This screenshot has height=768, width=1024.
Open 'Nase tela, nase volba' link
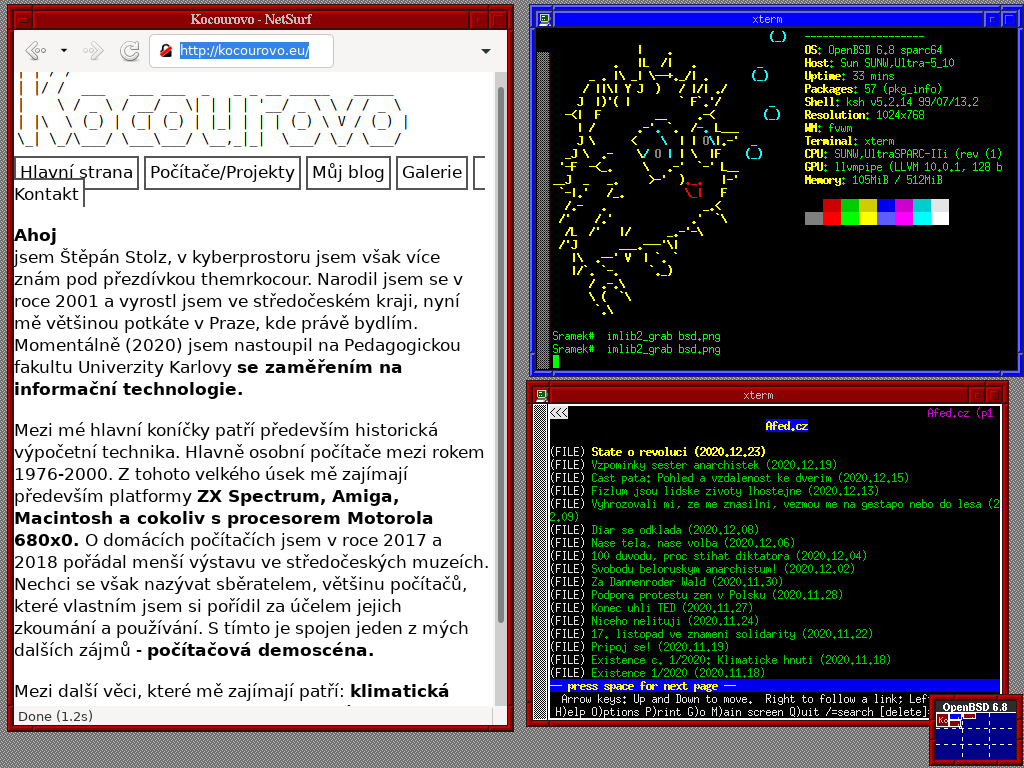coord(693,543)
